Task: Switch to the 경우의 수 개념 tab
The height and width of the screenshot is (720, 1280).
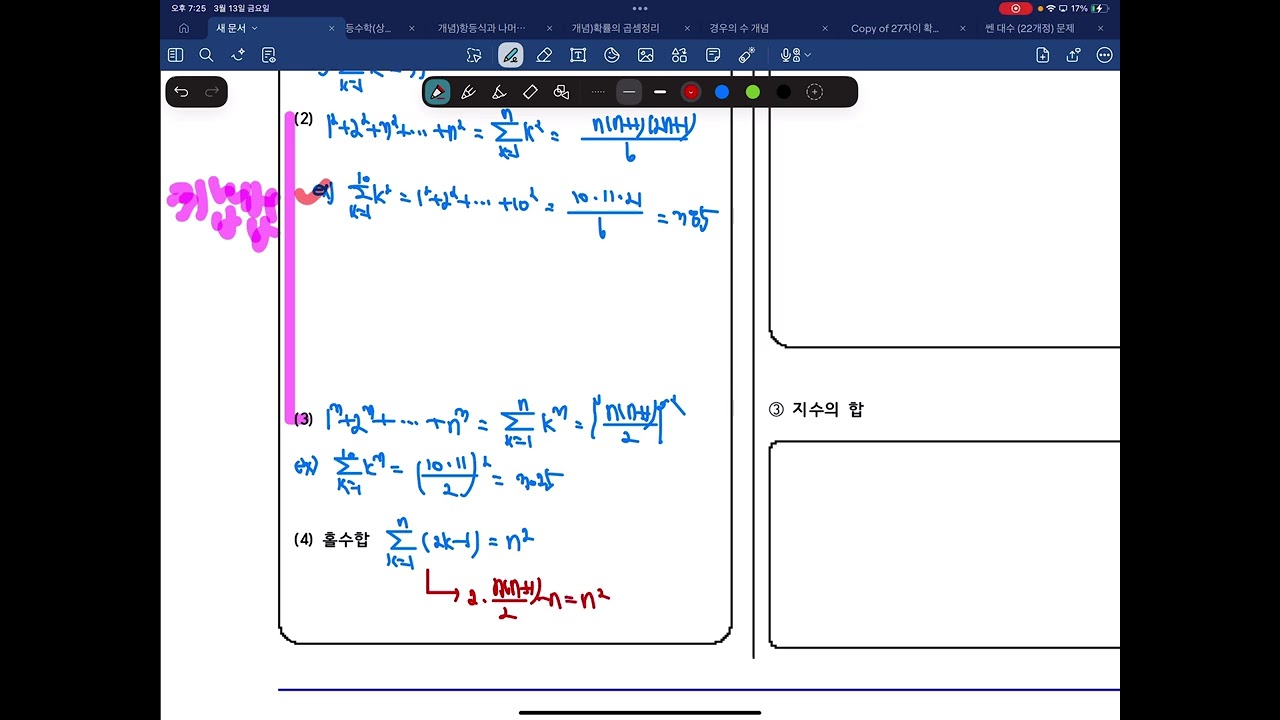Action: tap(739, 28)
